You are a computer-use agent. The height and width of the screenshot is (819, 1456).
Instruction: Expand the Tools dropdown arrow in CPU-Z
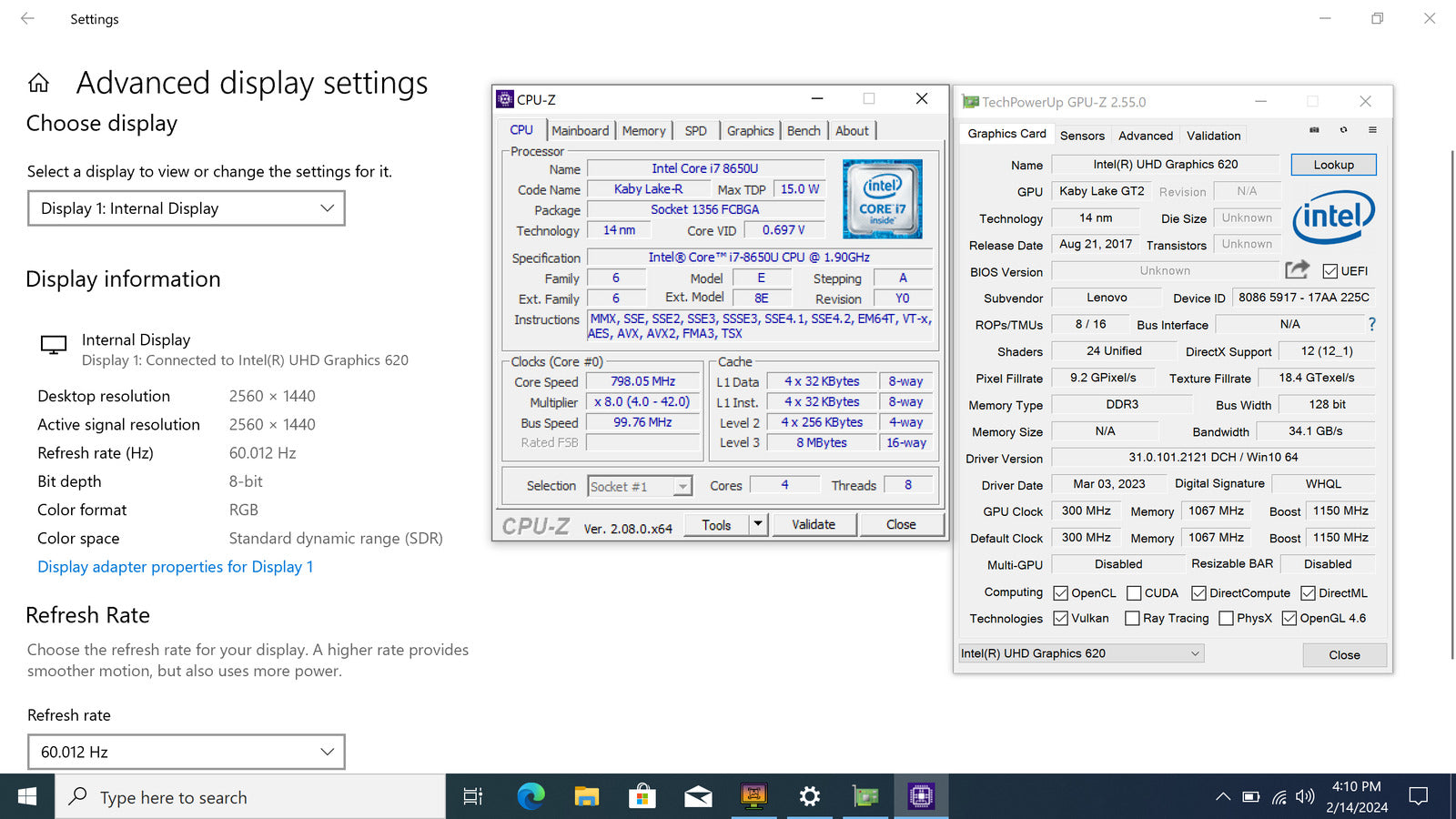(x=758, y=524)
